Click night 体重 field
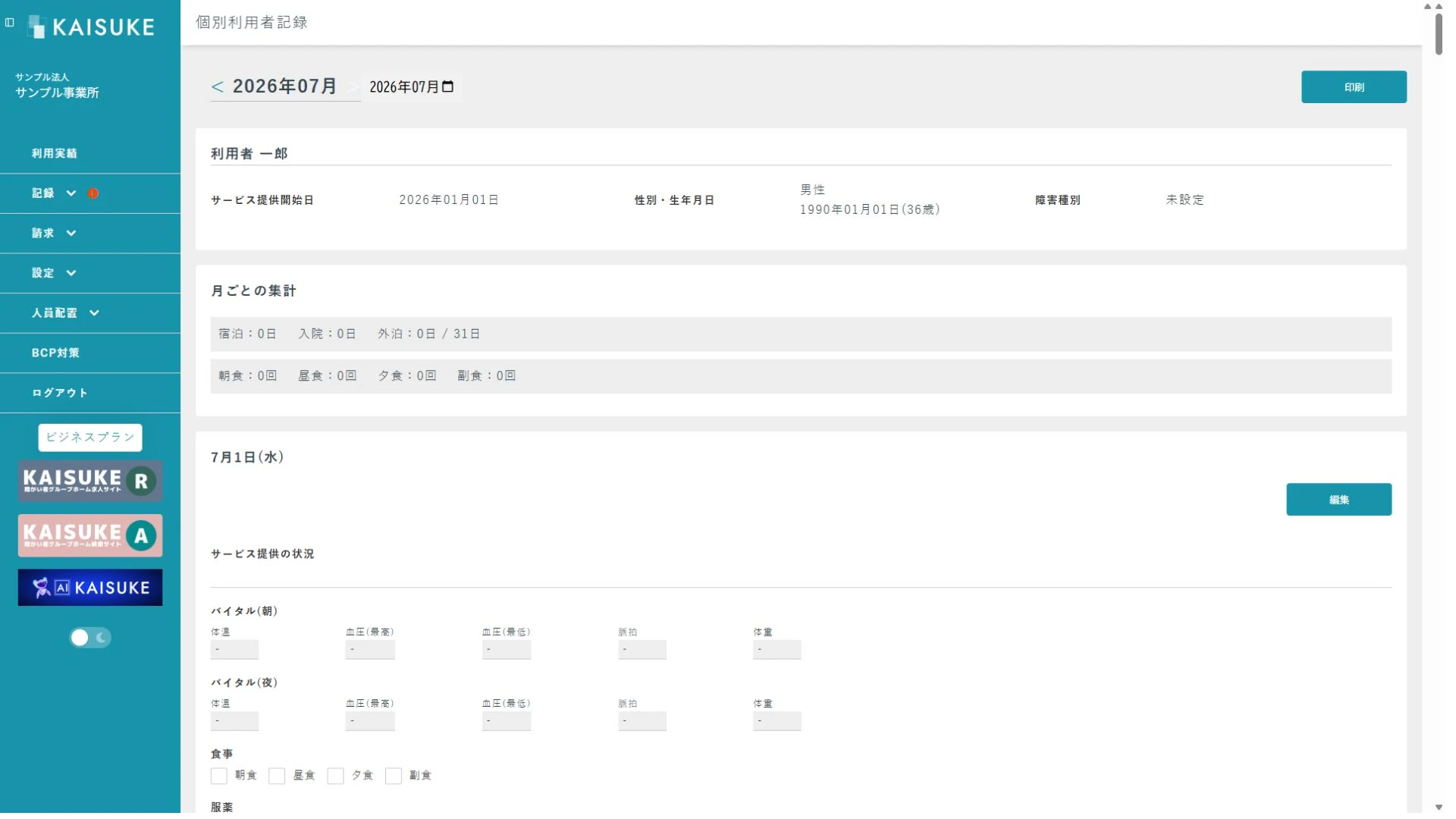 pyautogui.click(x=777, y=721)
